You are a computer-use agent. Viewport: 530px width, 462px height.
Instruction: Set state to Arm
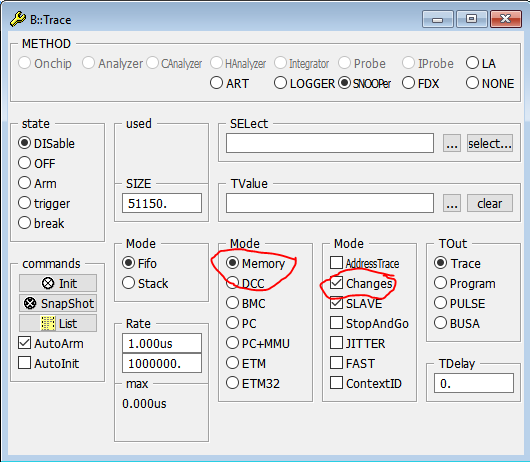point(24,183)
